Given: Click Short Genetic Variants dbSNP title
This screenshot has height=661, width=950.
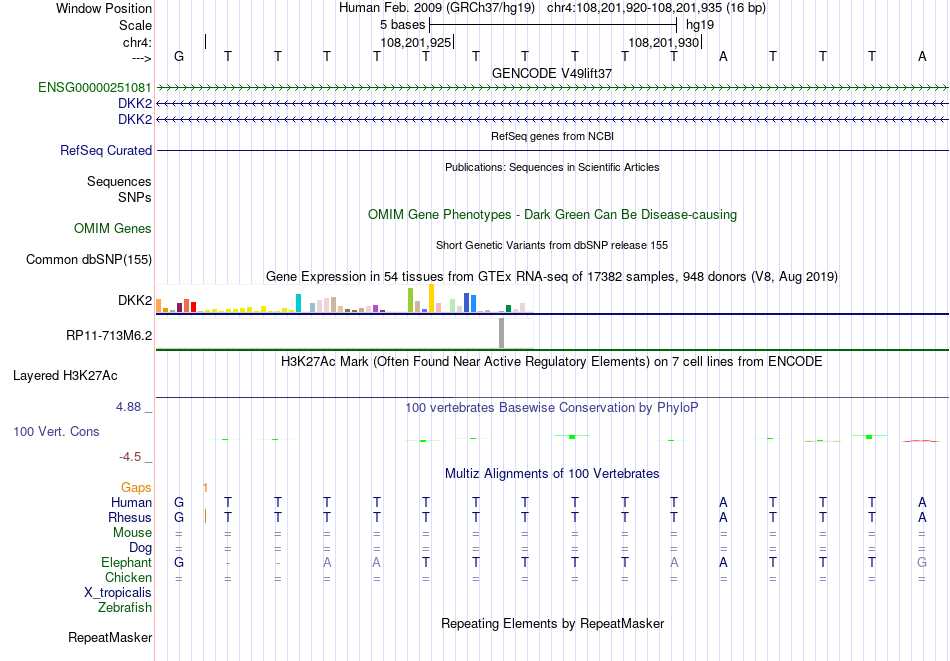Looking at the screenshot, I should (552, 245).
